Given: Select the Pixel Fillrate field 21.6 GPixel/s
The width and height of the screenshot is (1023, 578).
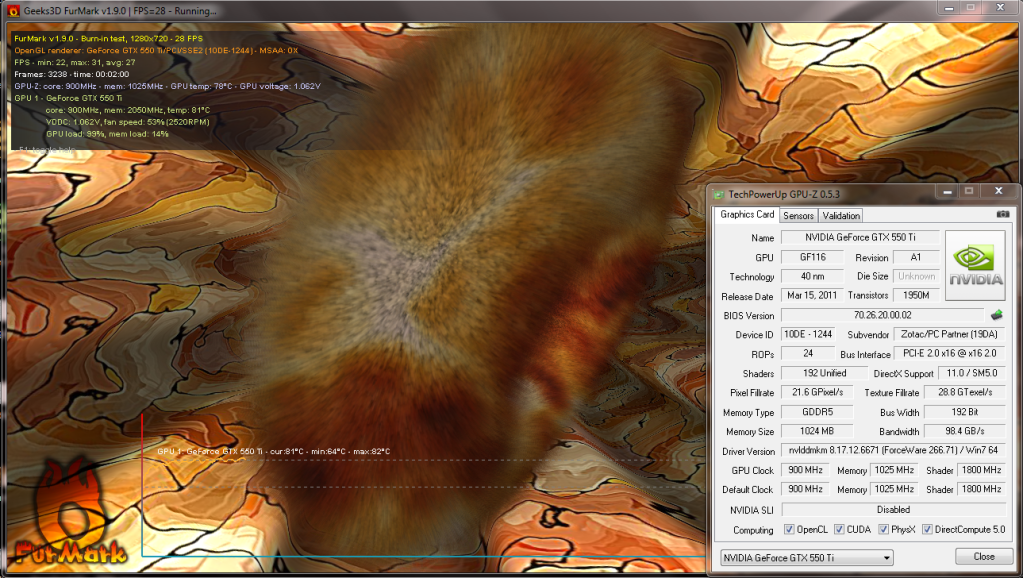Looking at the screenshot, I should (x=817, y=392).
